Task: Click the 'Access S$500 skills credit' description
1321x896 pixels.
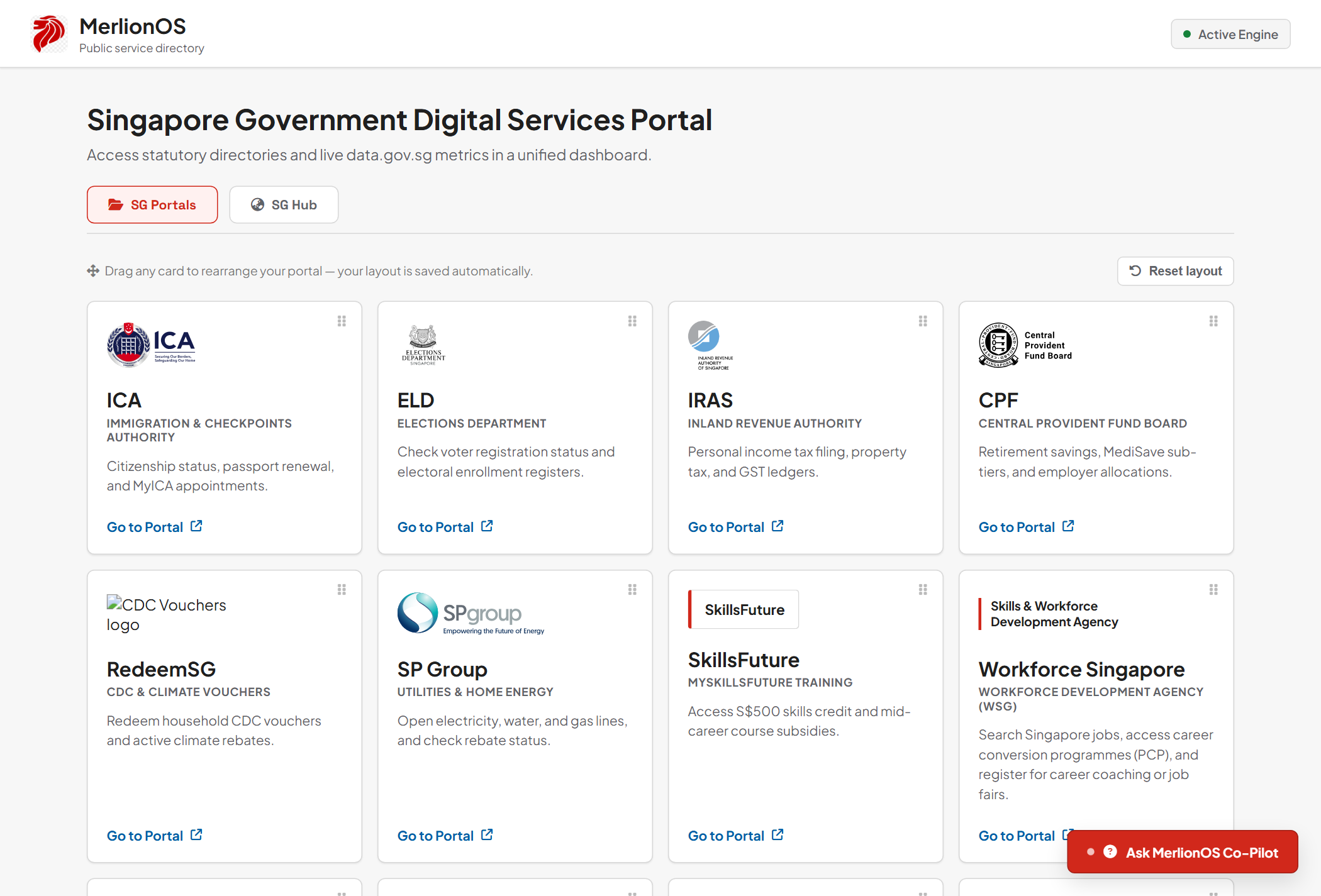Action: (799, 721)
